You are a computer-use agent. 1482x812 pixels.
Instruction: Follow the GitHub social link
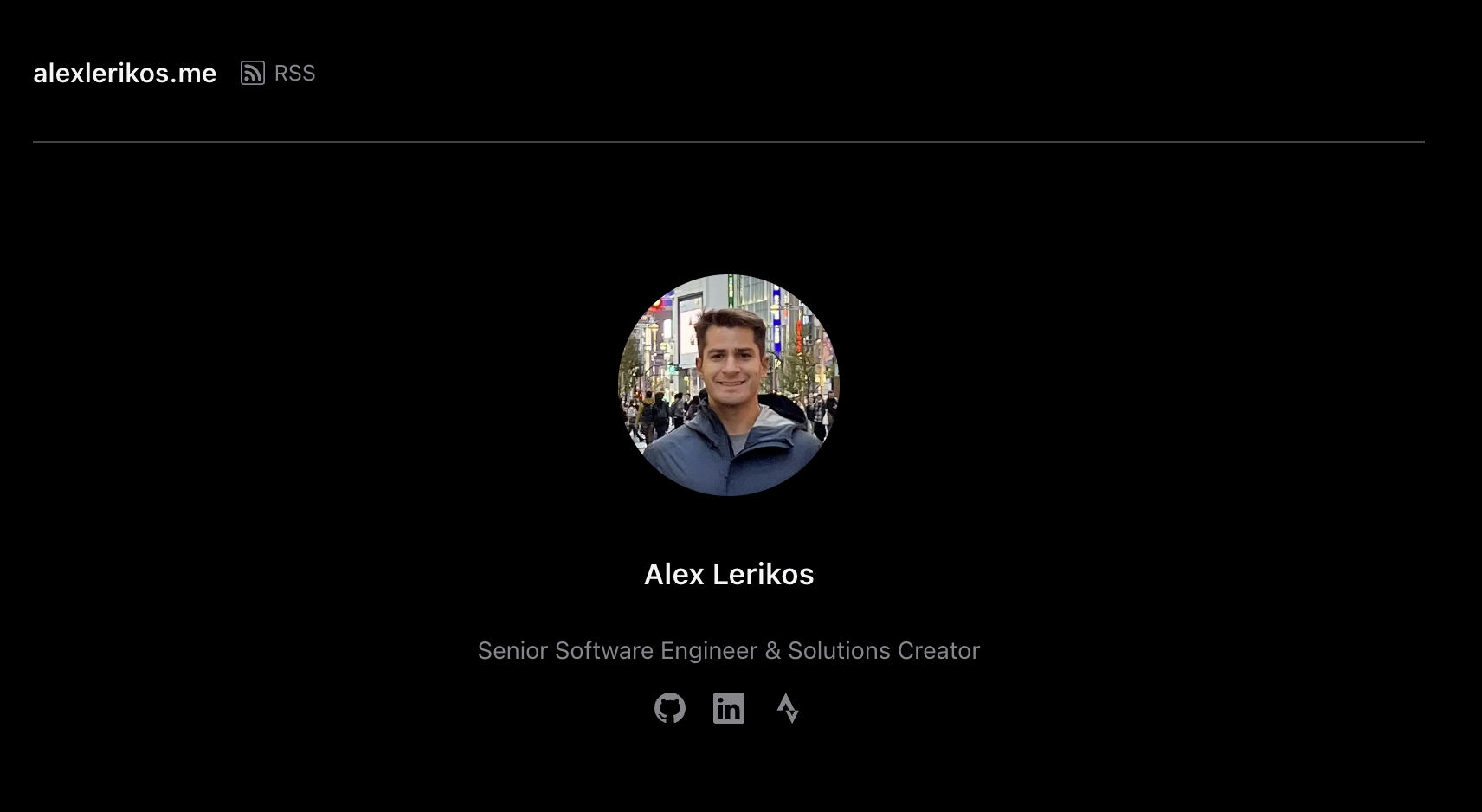(x=670, y=708)
